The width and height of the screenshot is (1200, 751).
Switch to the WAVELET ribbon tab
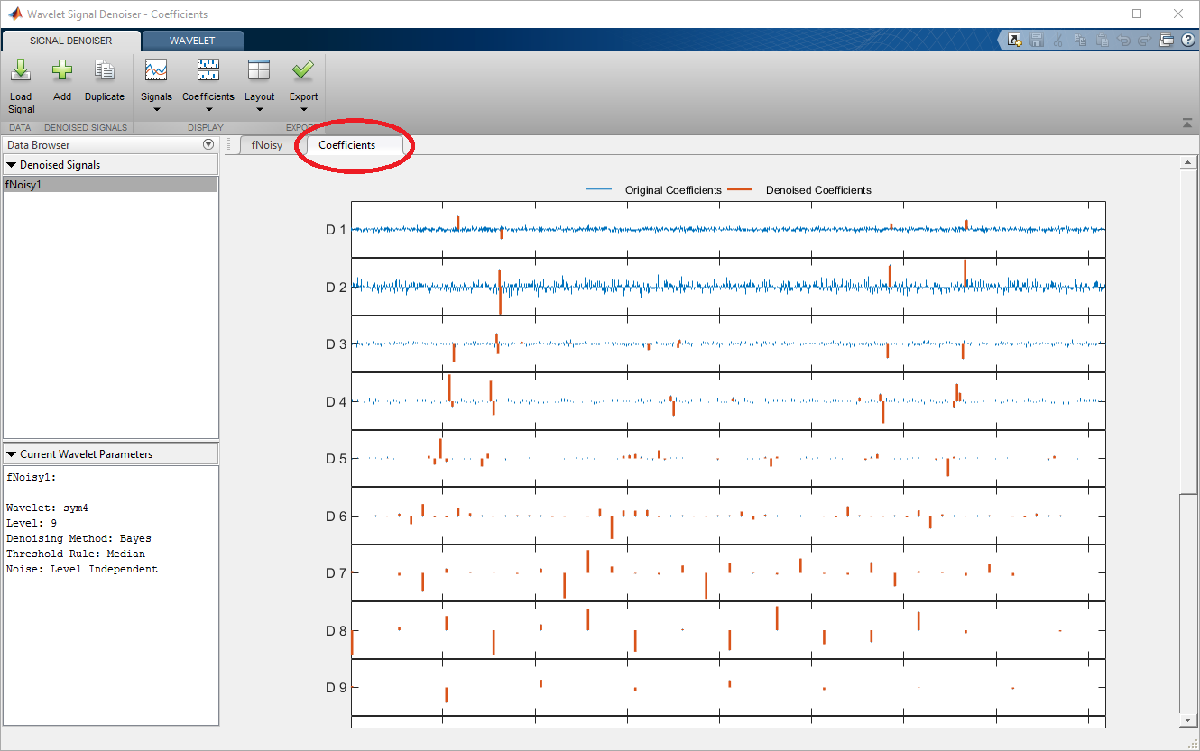[x=192, y=41]
